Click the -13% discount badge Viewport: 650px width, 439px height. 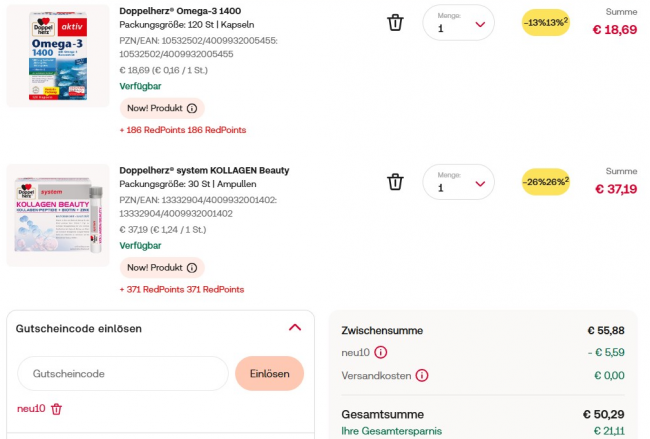tap(546, 23)
